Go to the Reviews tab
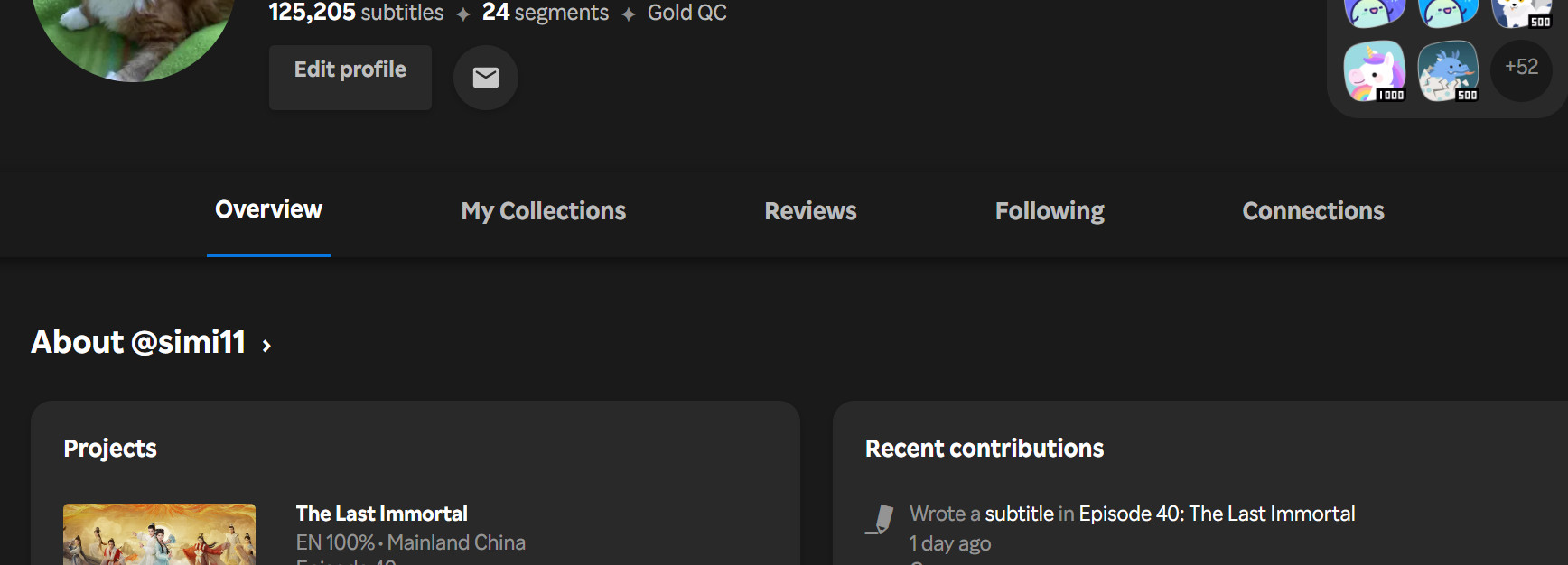The image size is (1568, 565). click(x=810, y=211)
